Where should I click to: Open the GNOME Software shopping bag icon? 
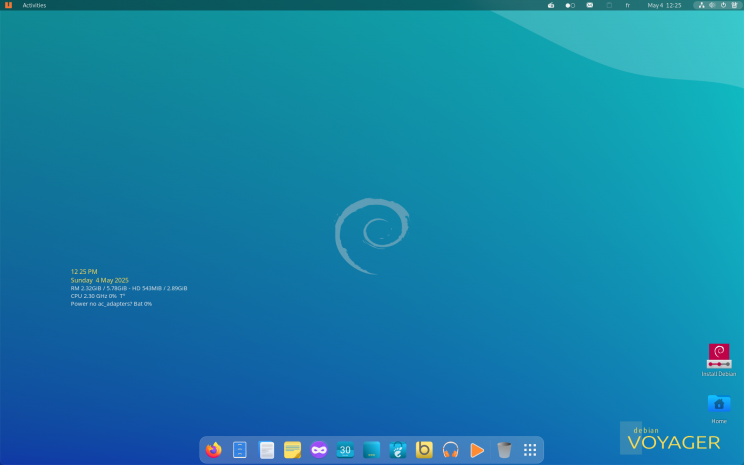(398, 450)
